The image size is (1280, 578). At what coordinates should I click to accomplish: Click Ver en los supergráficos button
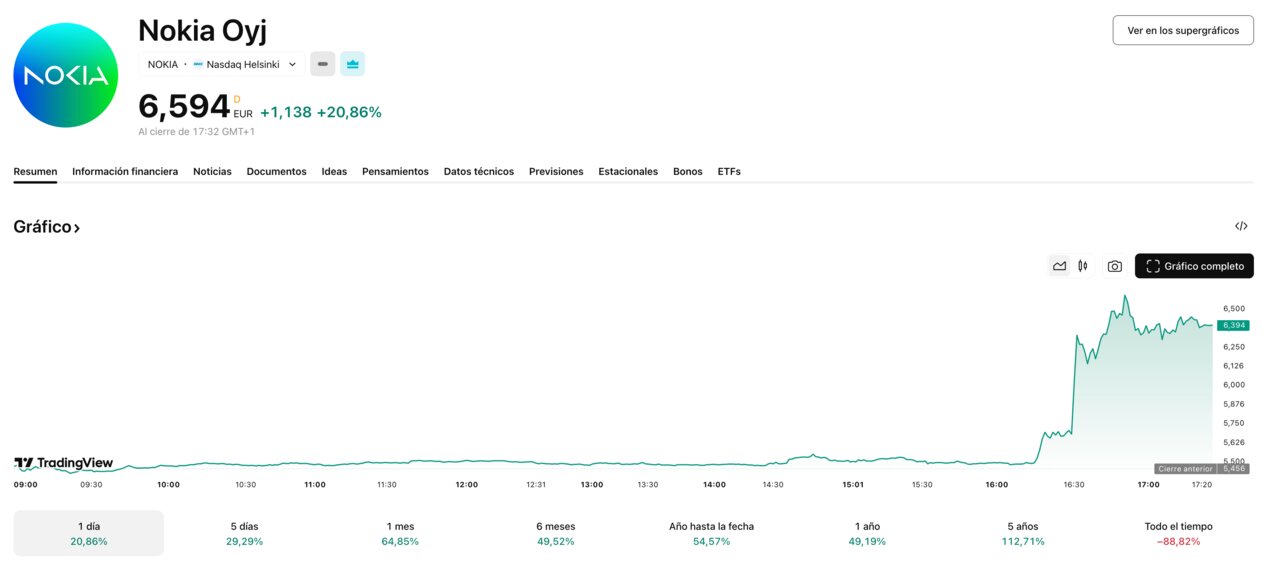pyautogui.click(x=1182, y=30)
